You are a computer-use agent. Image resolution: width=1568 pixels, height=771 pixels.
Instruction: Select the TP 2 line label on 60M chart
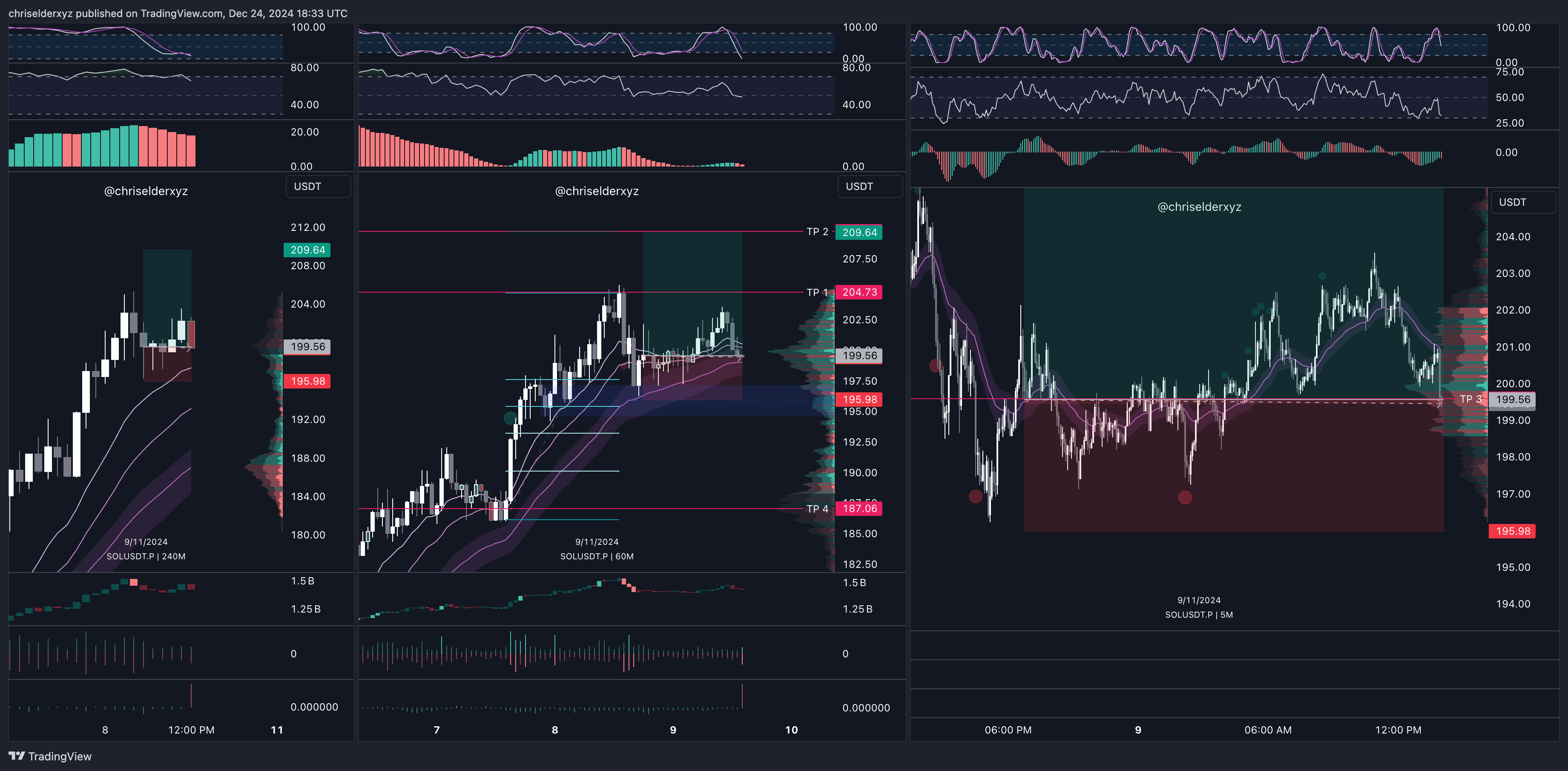tap(817, 231)
